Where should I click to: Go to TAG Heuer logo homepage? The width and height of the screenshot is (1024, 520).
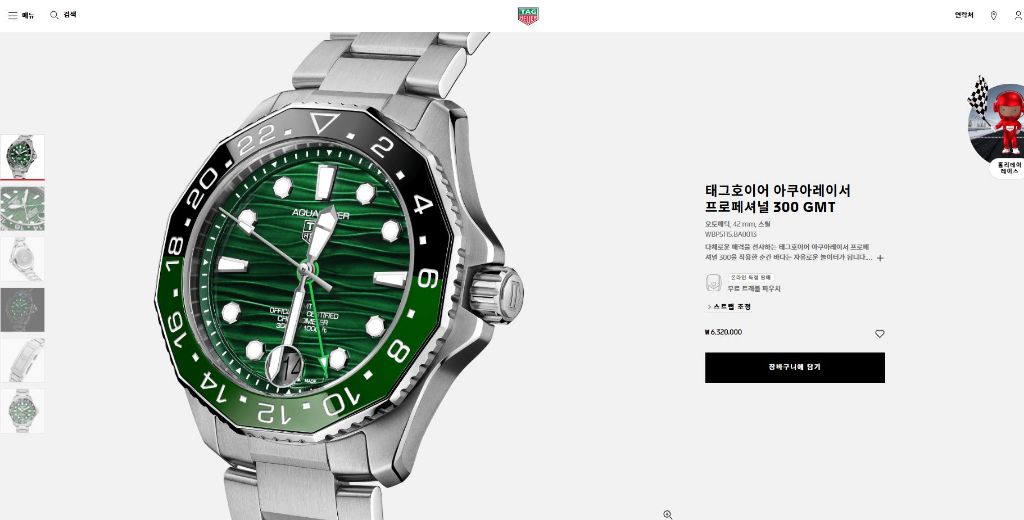click(x=528, y=16)
